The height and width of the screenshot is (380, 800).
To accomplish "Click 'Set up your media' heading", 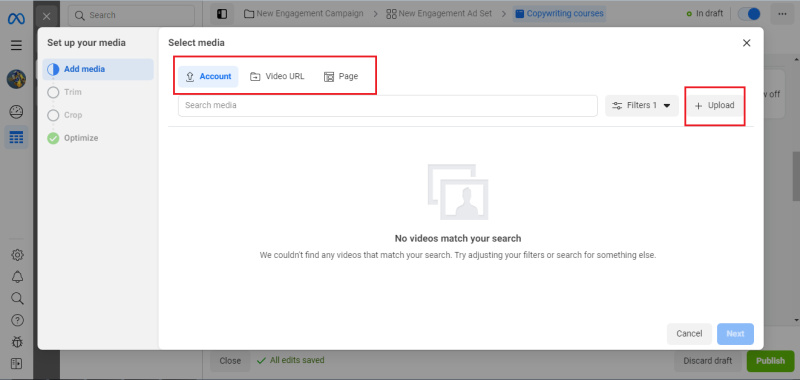I will pos(86,43).
